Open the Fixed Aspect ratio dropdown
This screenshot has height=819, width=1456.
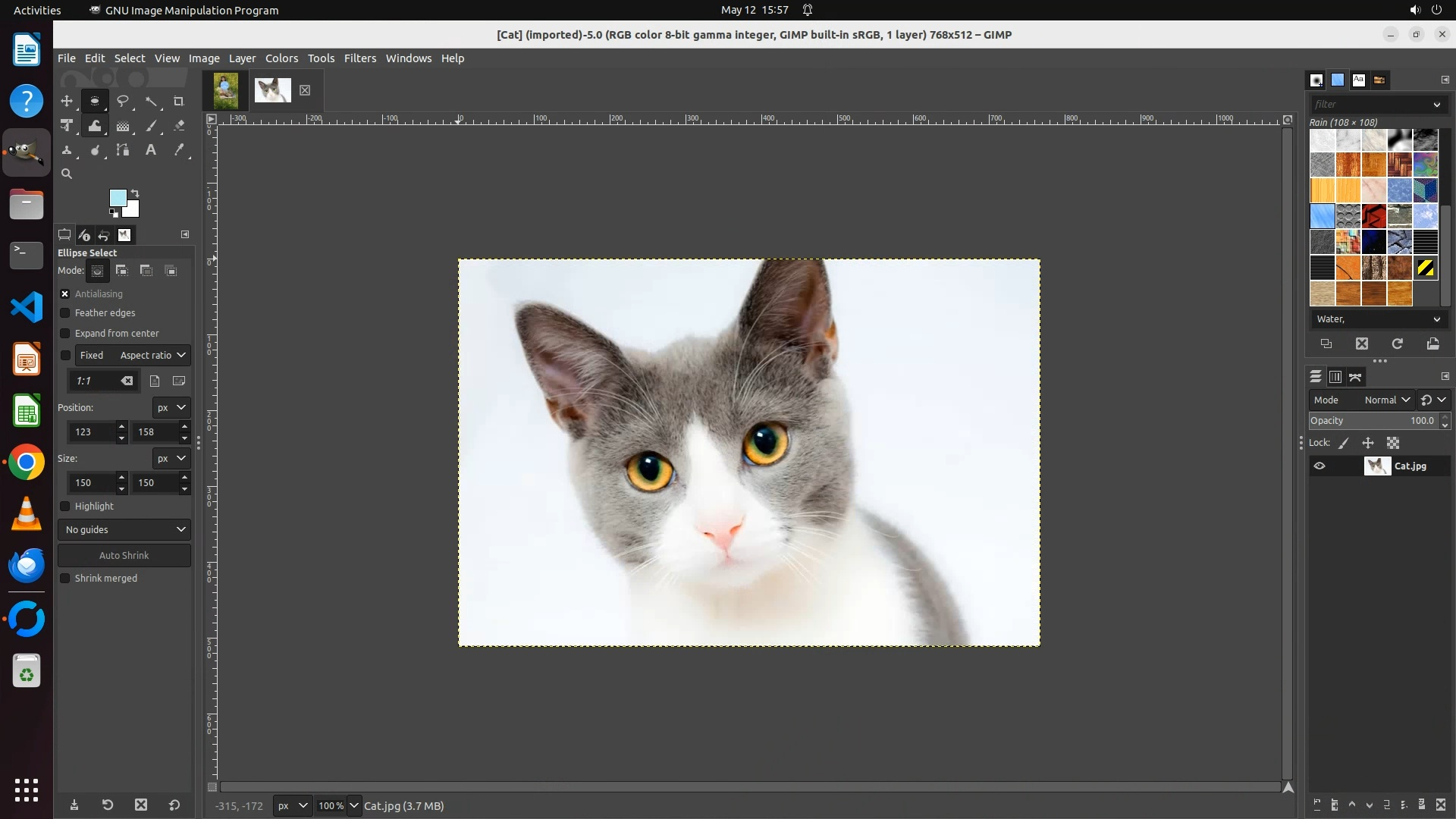(152, 356)
